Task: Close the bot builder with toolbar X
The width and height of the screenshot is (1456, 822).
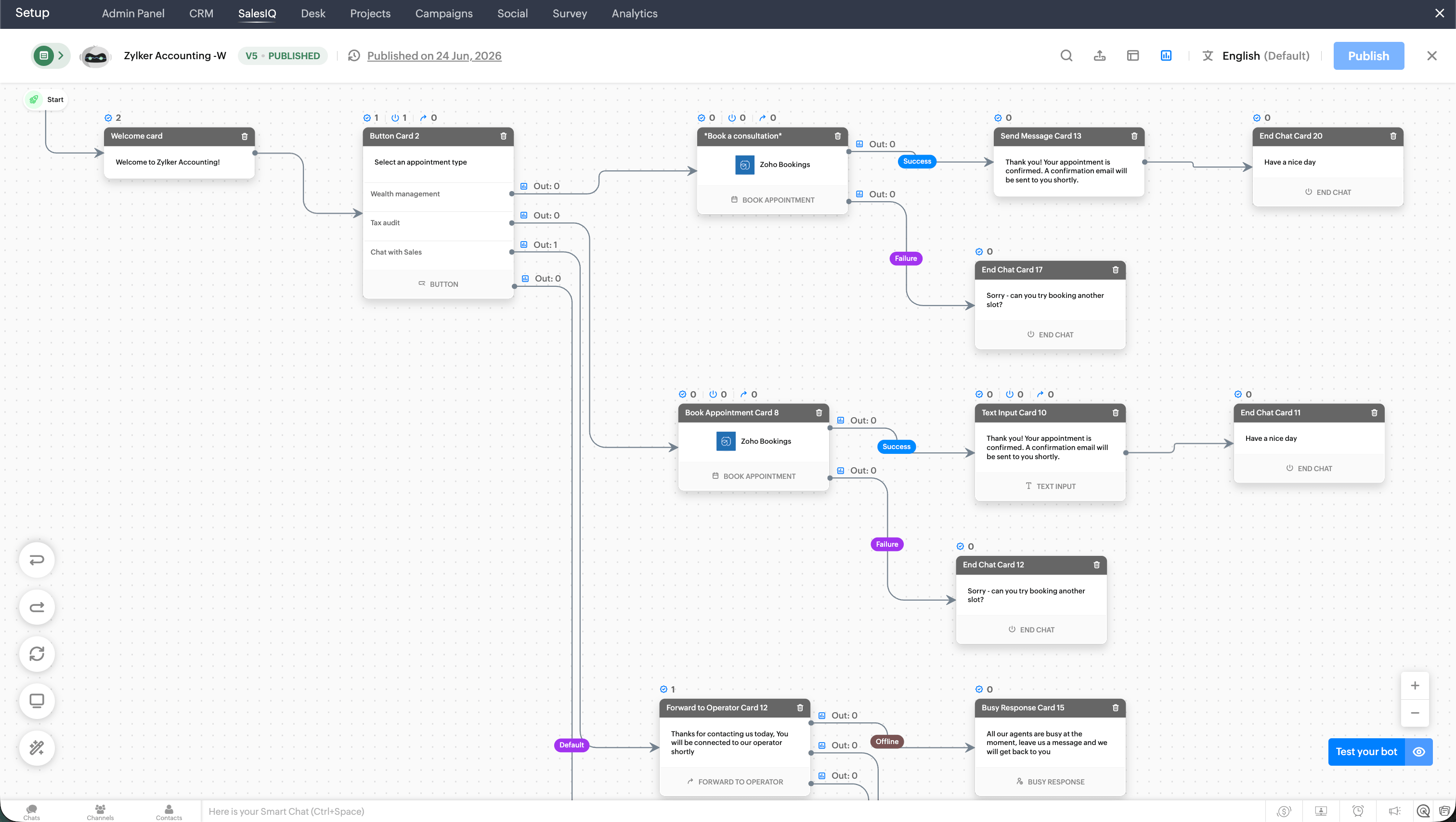Action: (1432, 55)
